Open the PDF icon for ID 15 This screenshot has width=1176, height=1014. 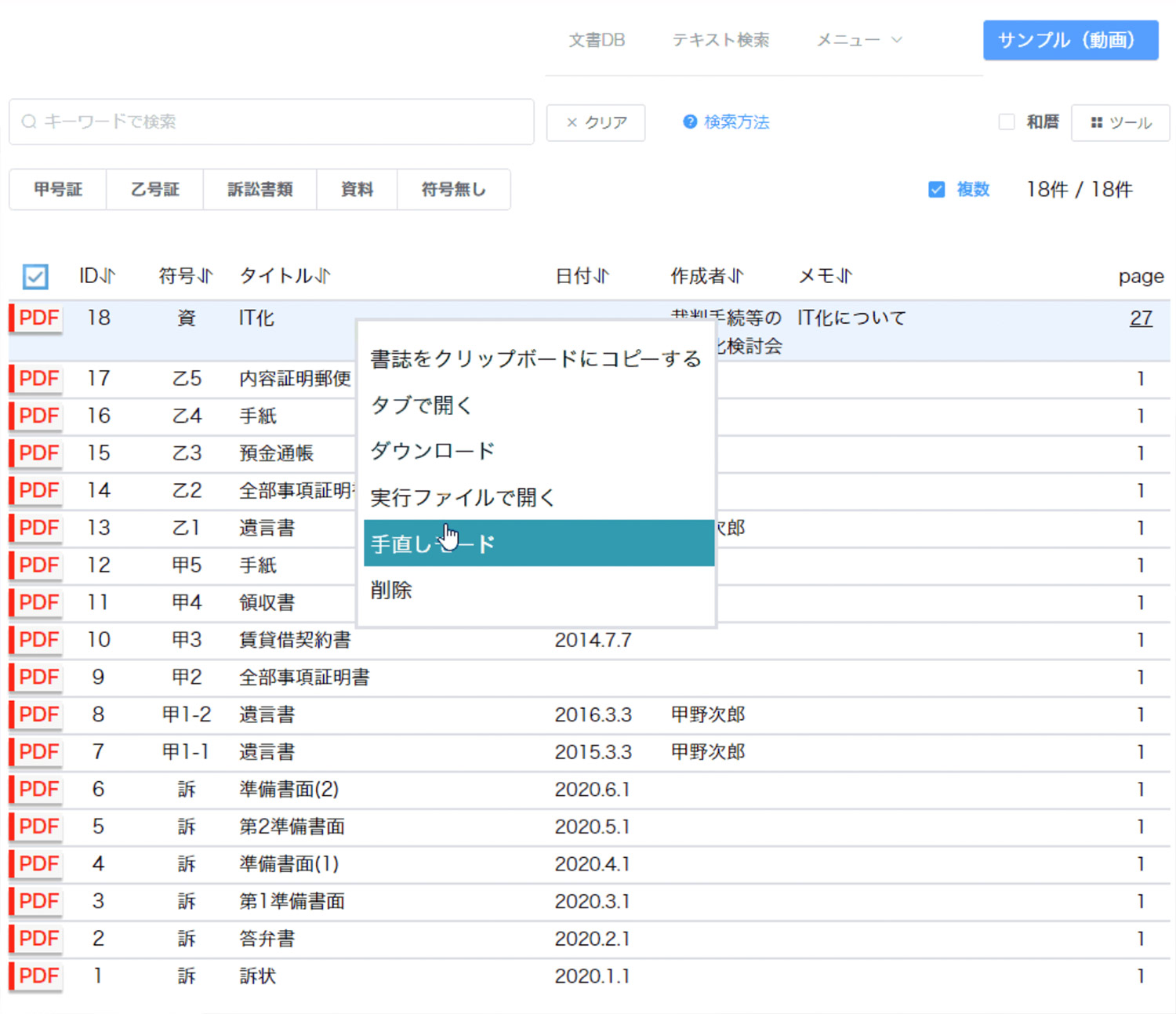[36, 453]
